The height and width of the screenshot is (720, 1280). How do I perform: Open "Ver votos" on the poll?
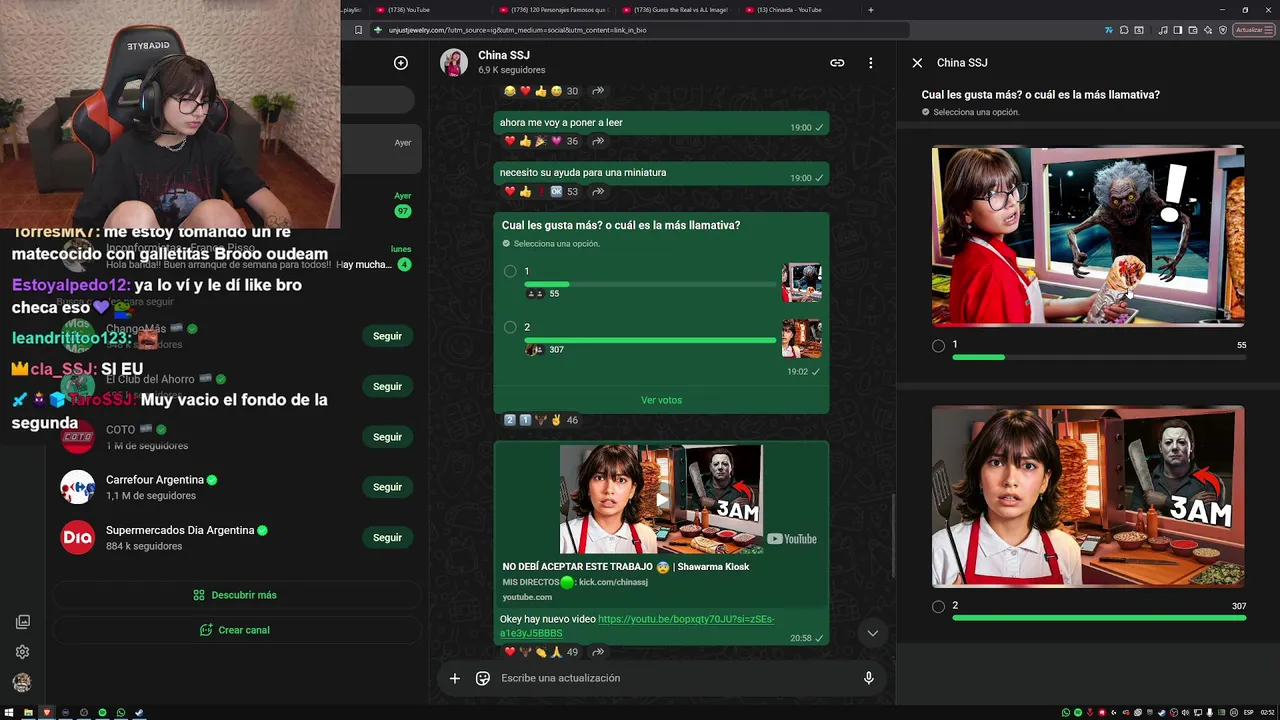pyautogui.click(x=661, y=400)
